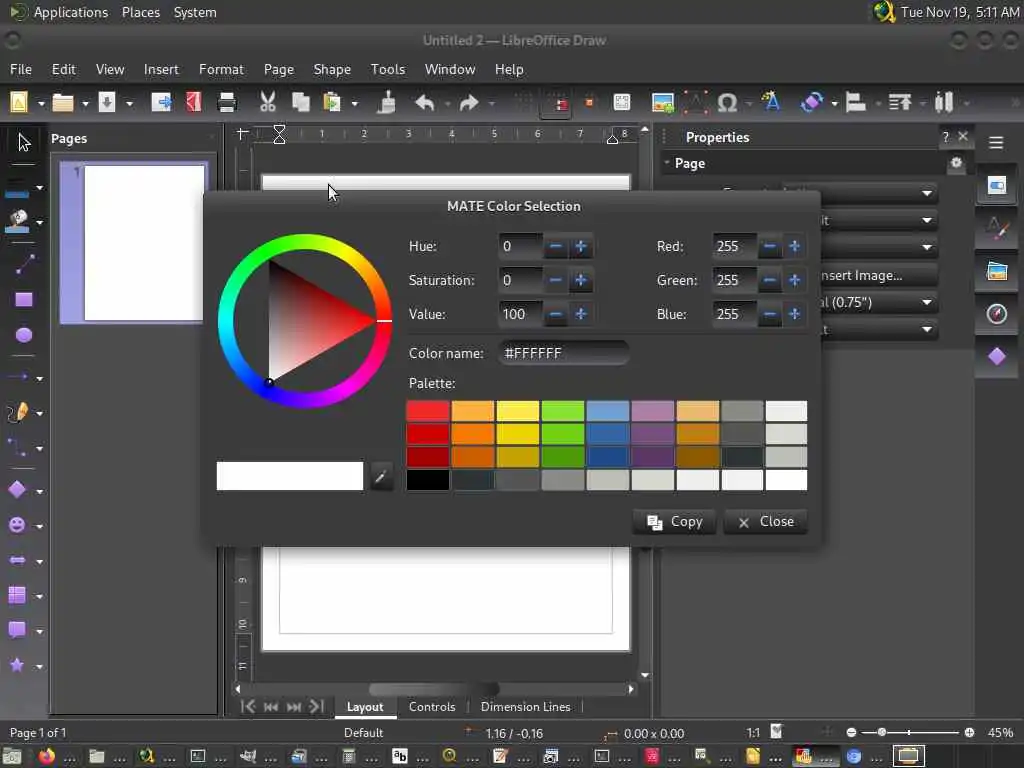The width and height of the screenshot is (1024, 768).
Task: Open the File menu
Action: click(21, 69)
